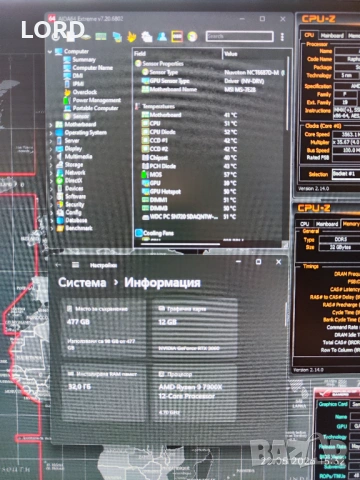Click the report wizard icon in AIDA64 toolbar

[x=147, y=37]
